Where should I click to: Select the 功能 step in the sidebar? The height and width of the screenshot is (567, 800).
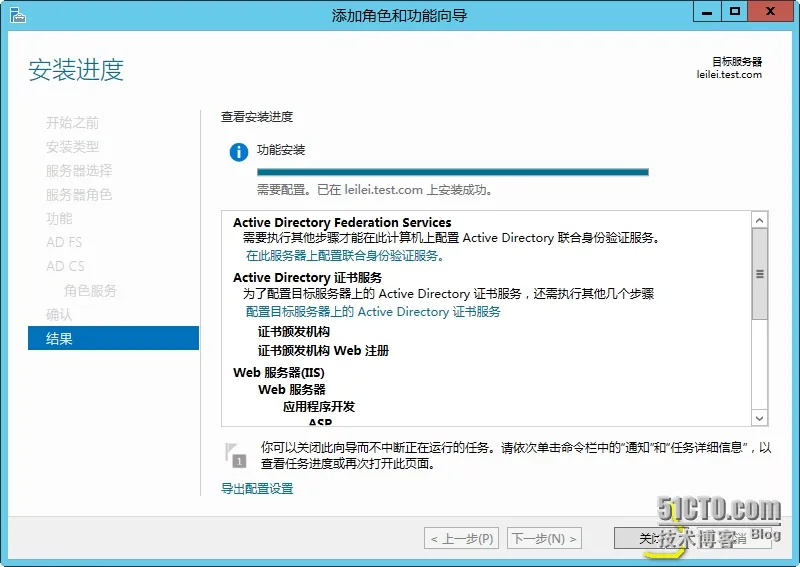point(59,219)
